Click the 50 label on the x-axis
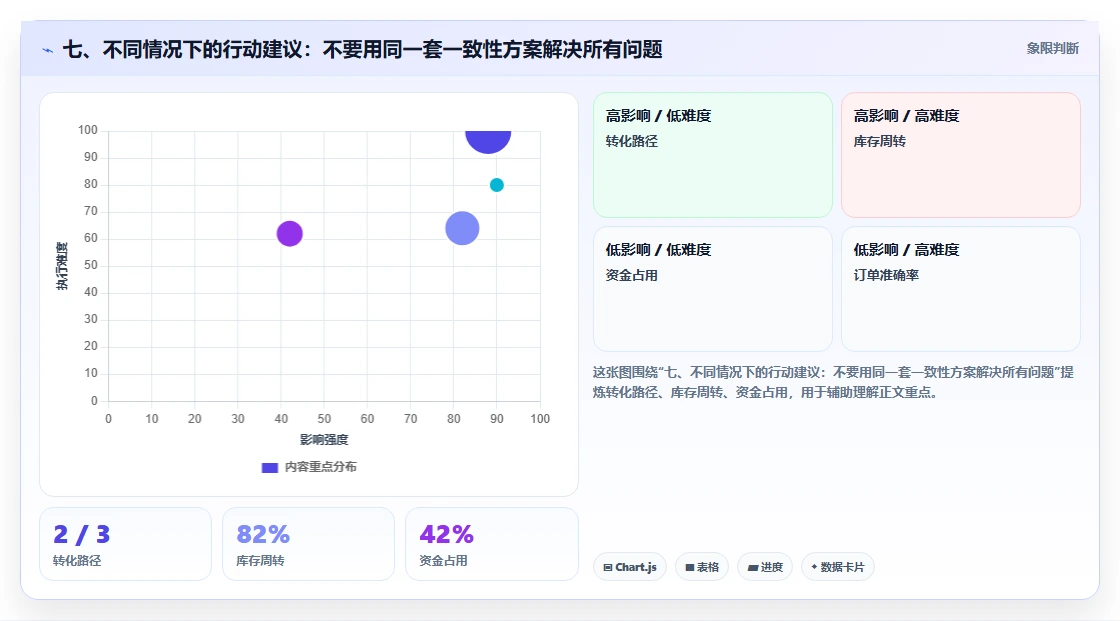 [324, 419]
